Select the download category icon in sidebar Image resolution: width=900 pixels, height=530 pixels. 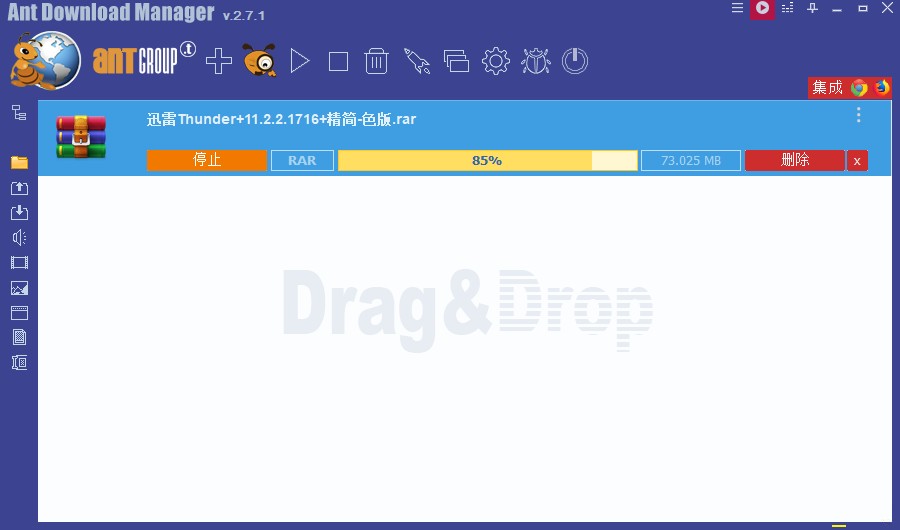pyautogui.click(x=19, y=212)
